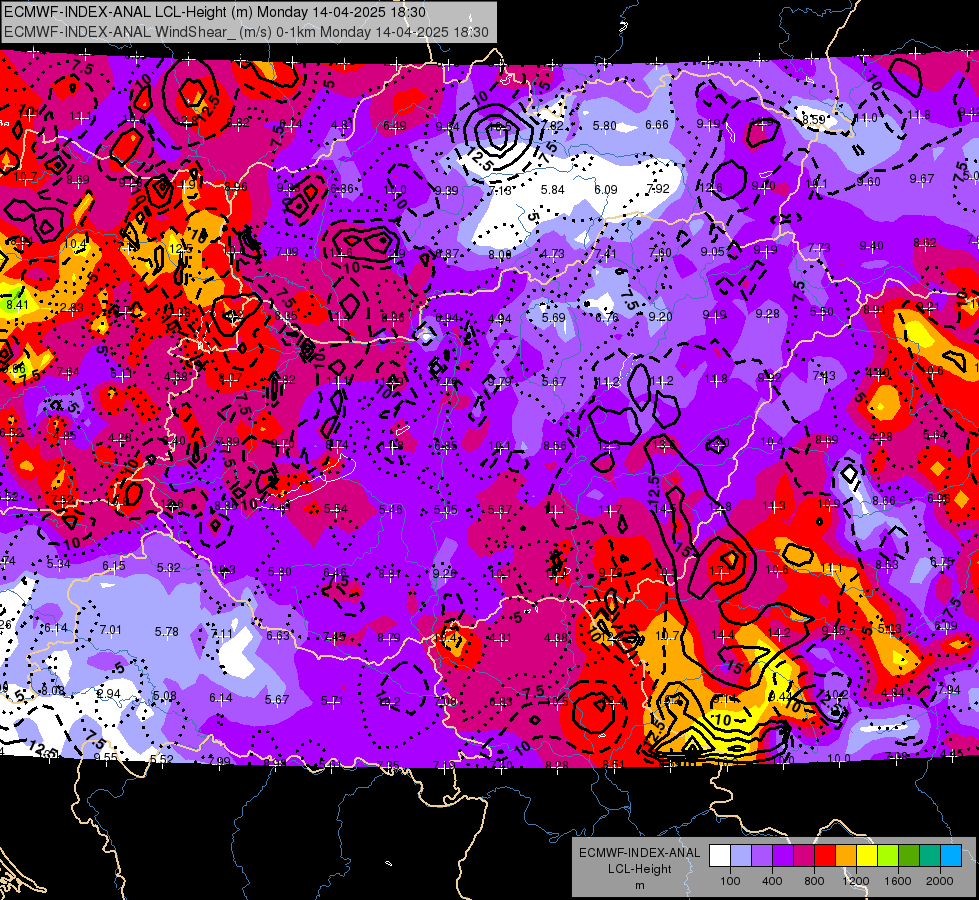Click the legend title LCL-Height
The height and width of the screenshot is (900, 979).
pos(639,869)
